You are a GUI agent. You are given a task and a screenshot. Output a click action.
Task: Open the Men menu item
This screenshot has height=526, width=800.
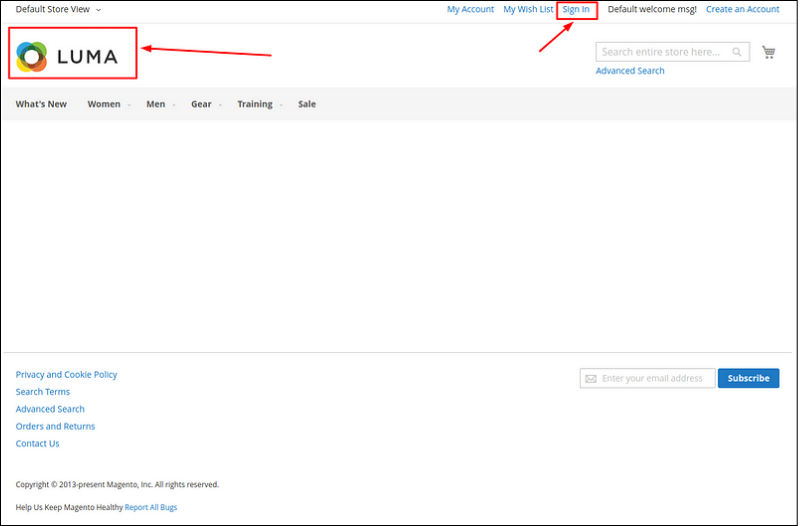155,104
